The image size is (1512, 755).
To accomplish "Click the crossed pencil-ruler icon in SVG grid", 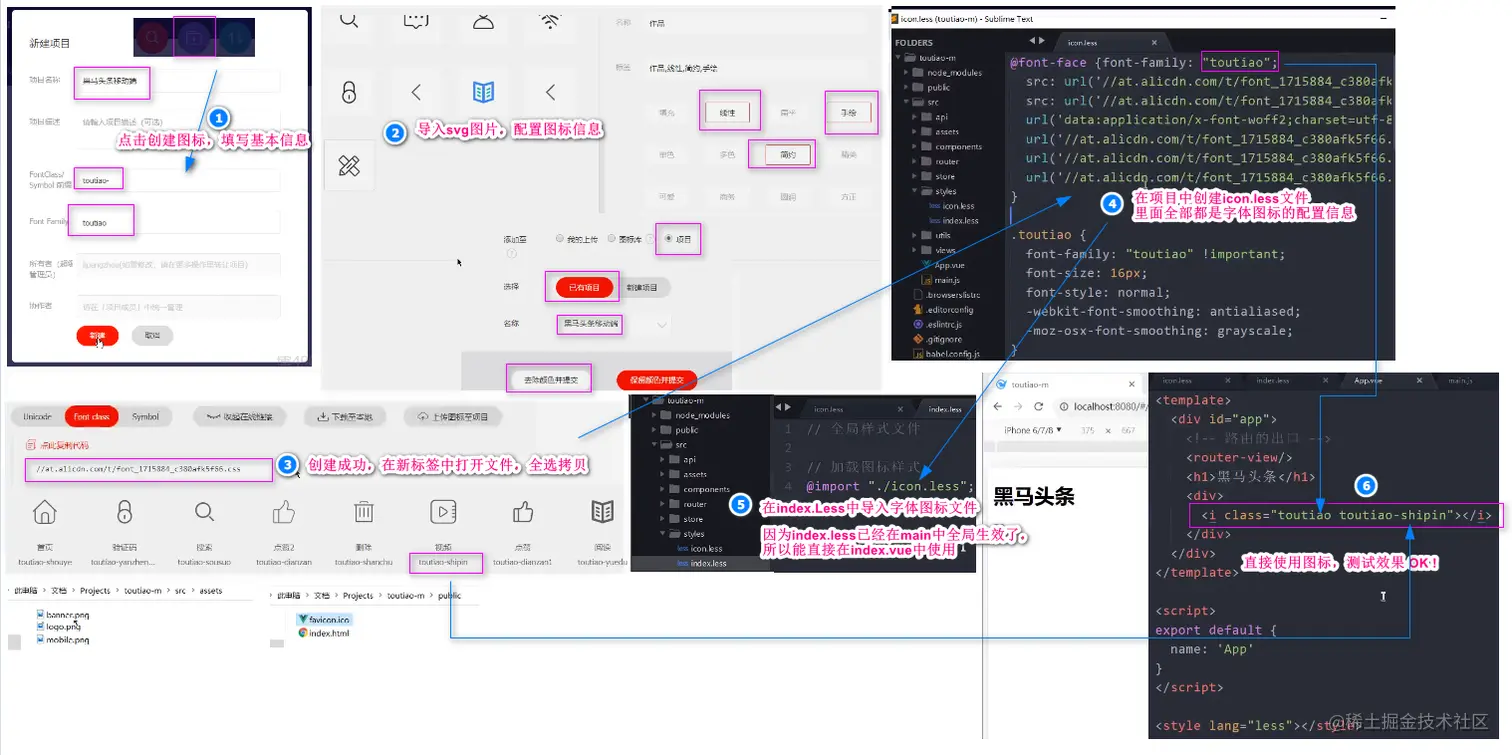I will tap(349, 166).
